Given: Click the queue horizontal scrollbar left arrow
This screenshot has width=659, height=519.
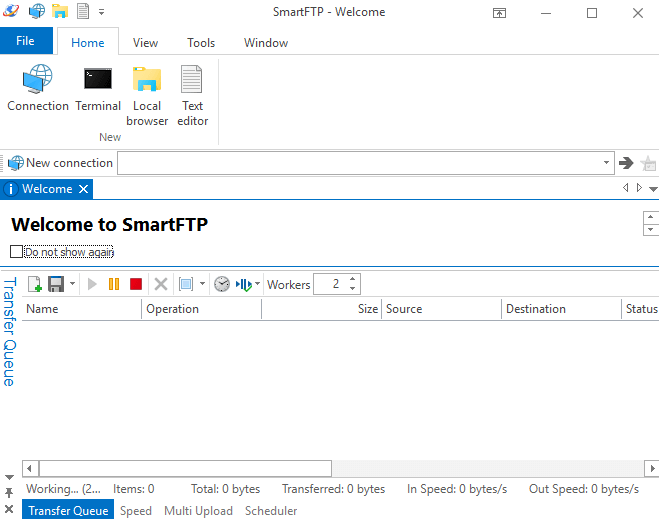Looking at the screenshot, I should click(x=29, y=468).
